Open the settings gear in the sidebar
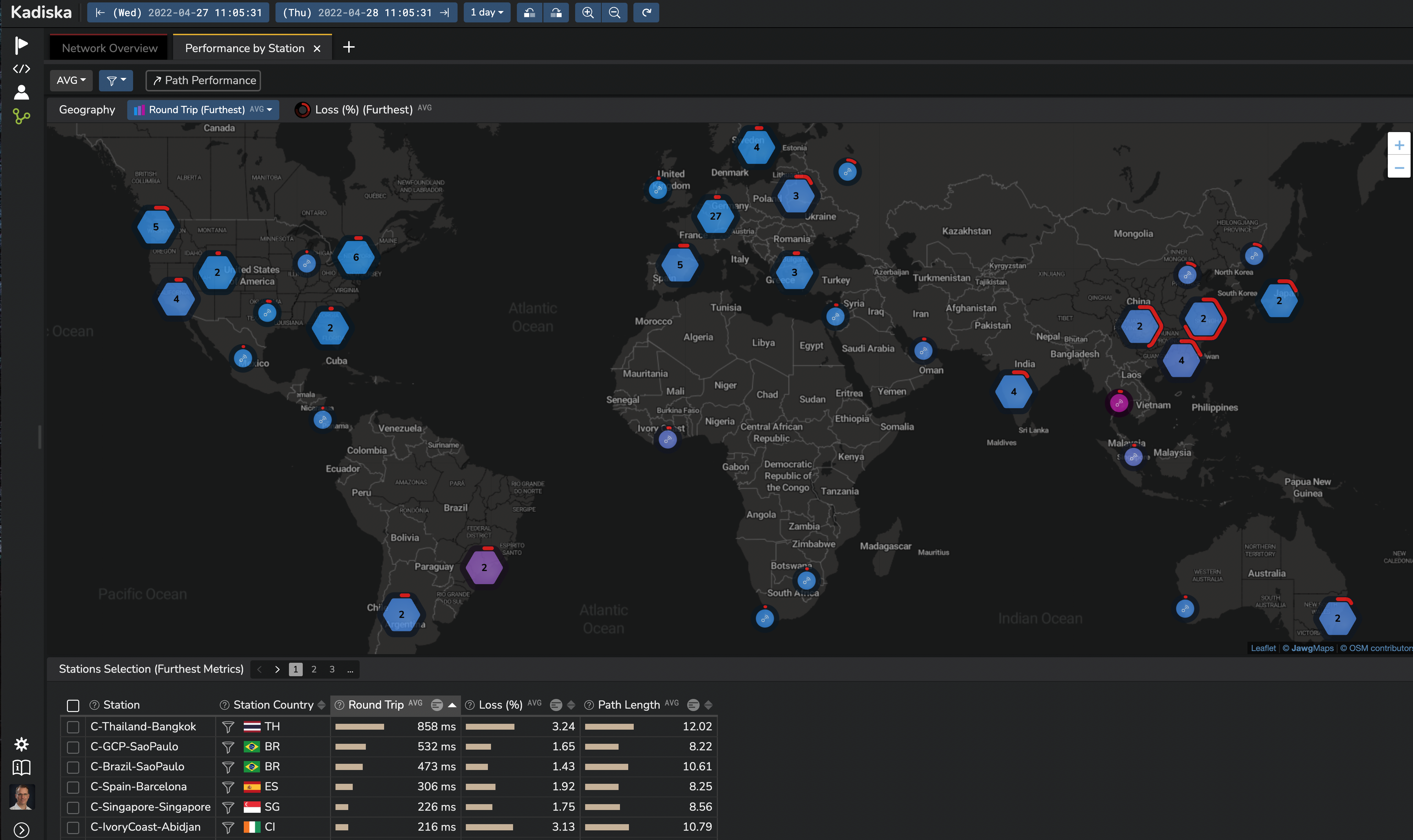The image size is (1413, 840). click(21, 744)
